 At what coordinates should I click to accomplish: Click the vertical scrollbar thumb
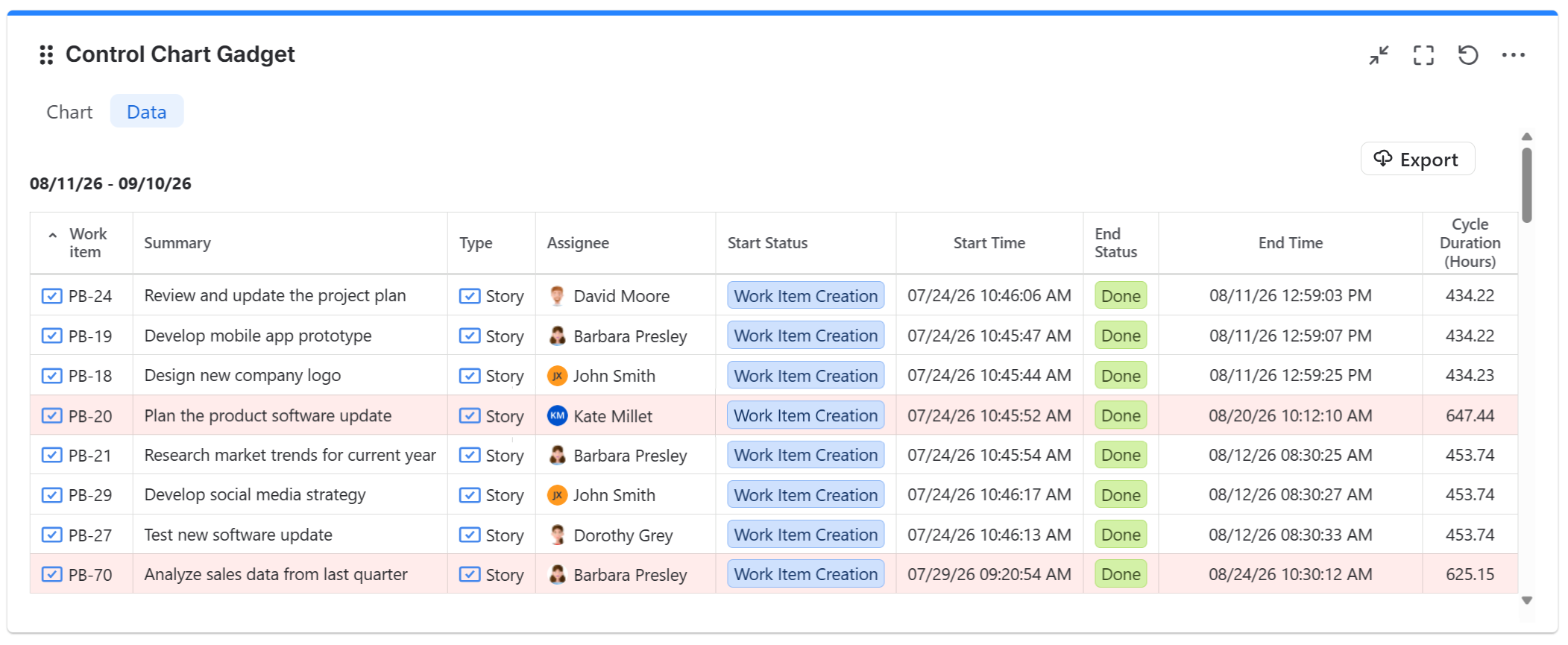pyautogui.click(x=1527, y=185)
